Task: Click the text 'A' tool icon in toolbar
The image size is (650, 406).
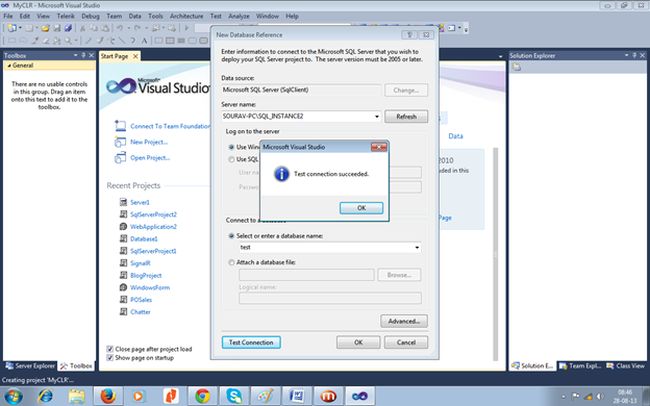Action: pyautogui.click(x=144, y=41)
